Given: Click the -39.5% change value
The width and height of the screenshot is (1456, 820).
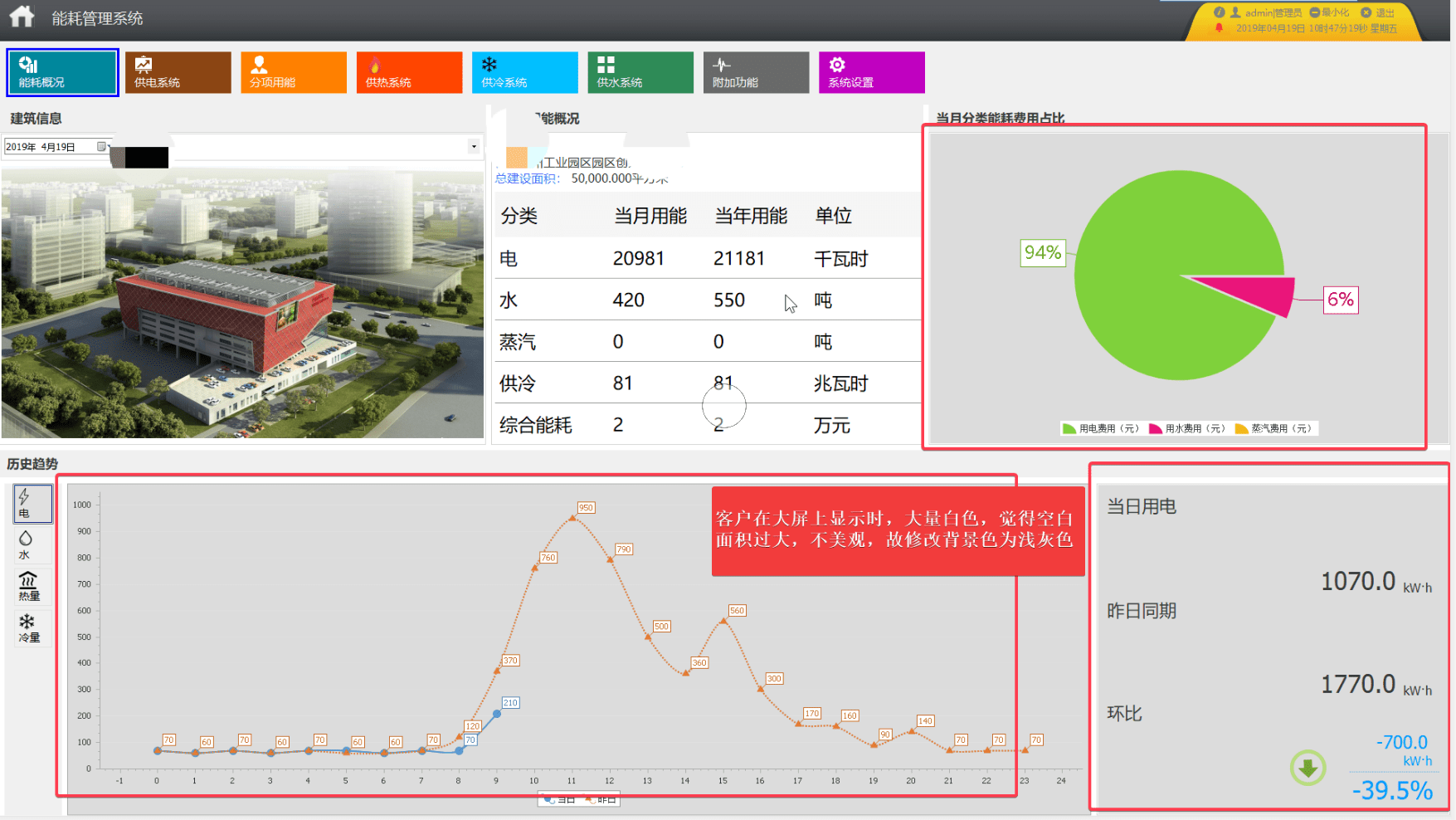Looking at the screenshot, I should coord(1392,790).
